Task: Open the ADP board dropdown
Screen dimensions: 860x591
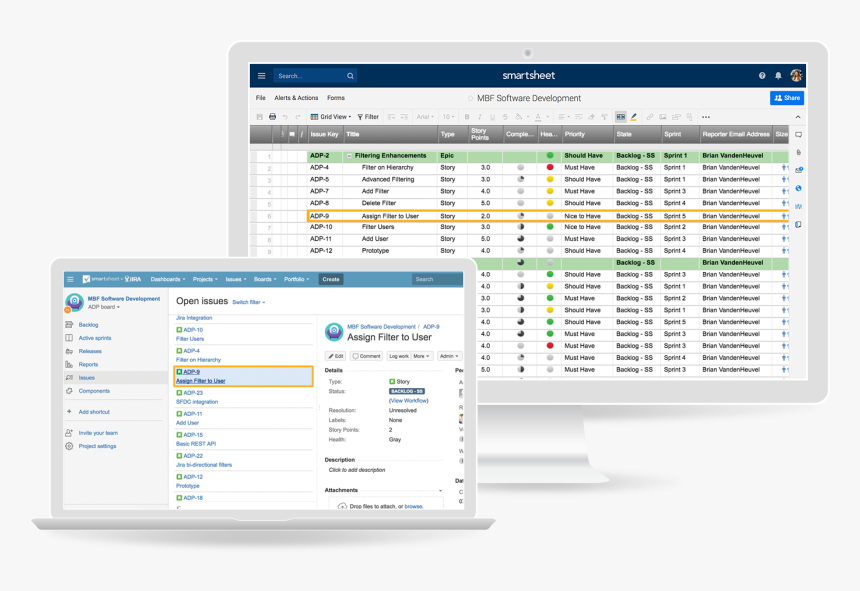Action: pos(103,307)
